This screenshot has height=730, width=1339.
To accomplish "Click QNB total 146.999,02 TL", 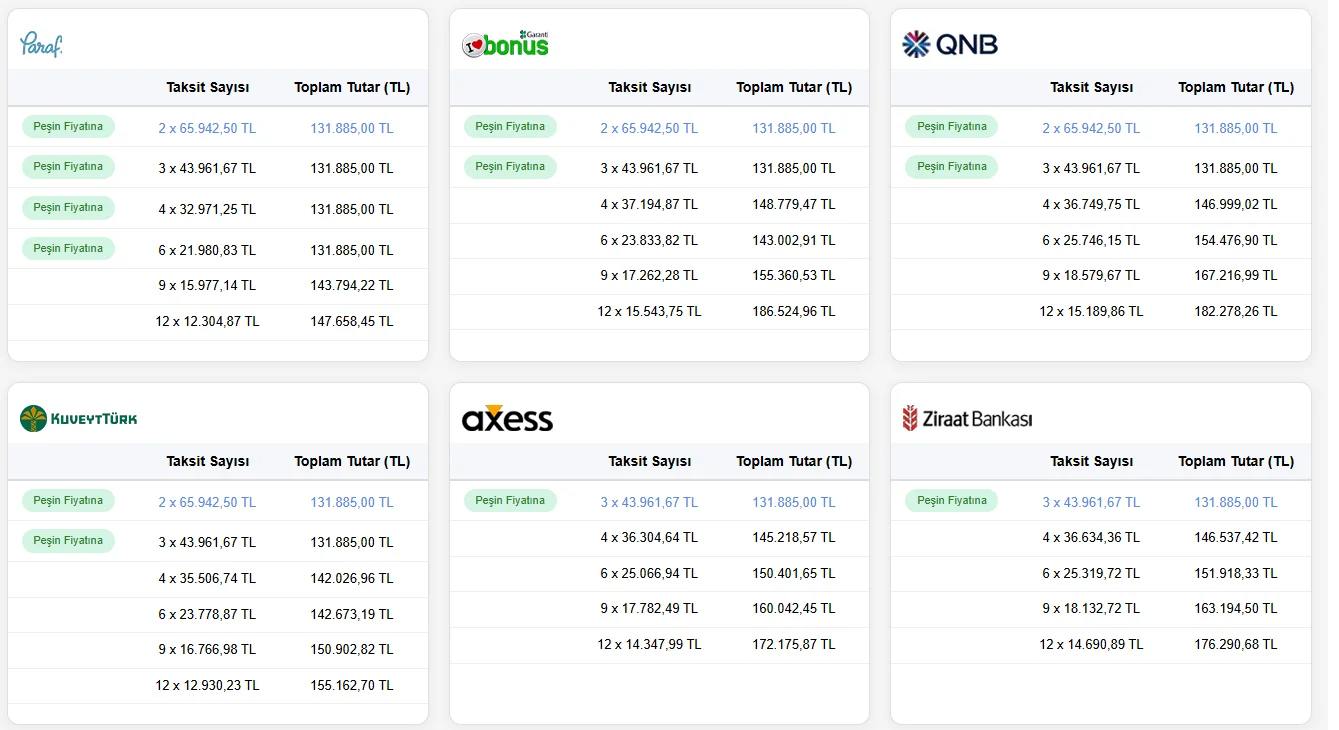I will 1236,204.
